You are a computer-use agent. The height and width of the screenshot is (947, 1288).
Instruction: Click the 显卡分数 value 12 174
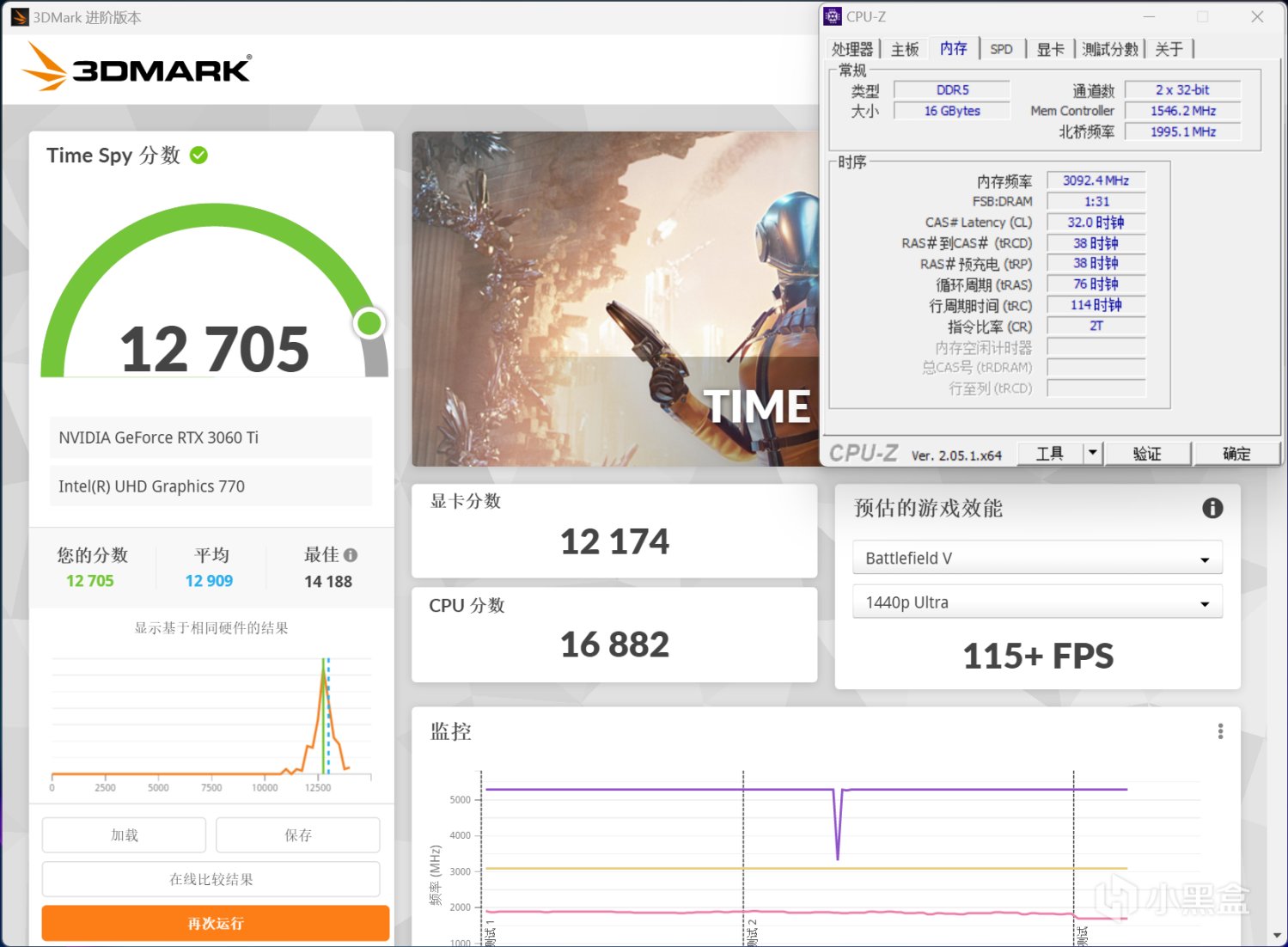(614, 541)
